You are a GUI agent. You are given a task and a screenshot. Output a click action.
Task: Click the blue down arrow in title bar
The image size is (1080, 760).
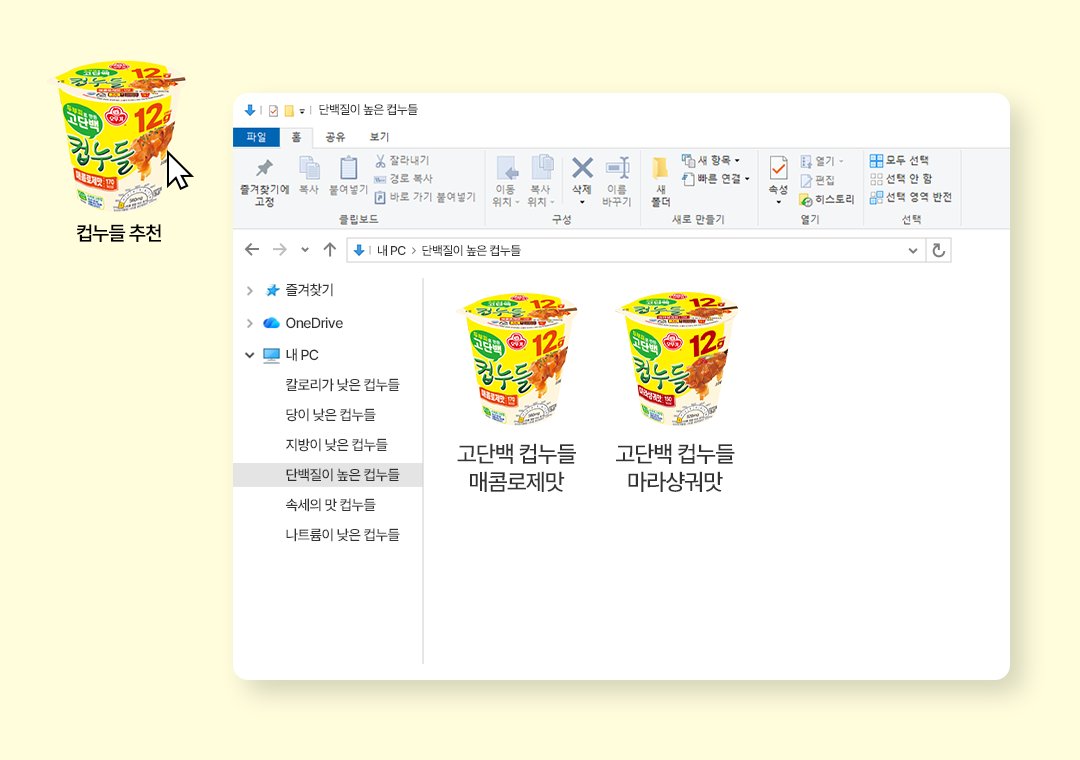click(x=250, y=110)
